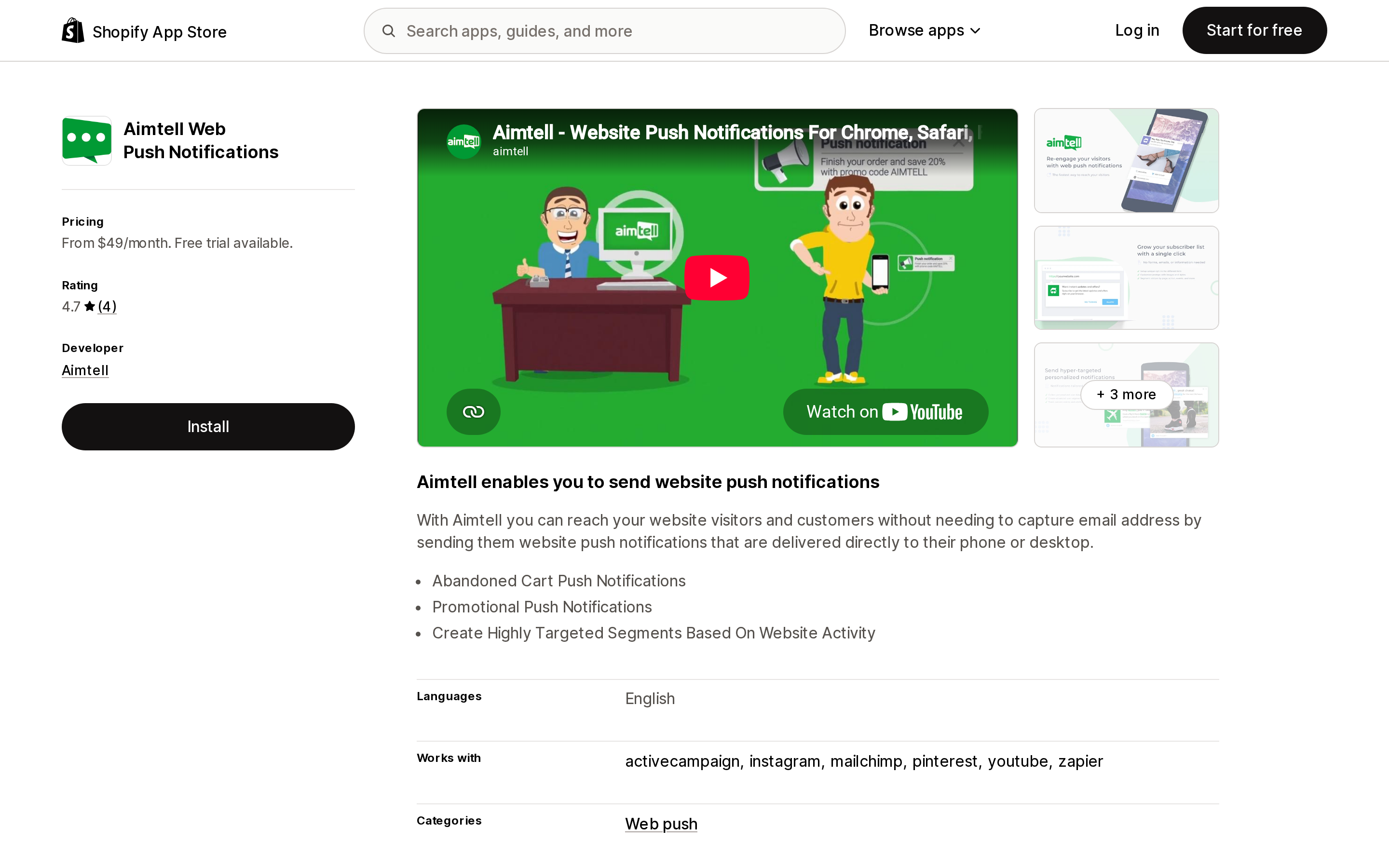Viewport: 1389px width, 868px height.
Task: Click the Works with integrations list text
Action: (x=864, y=761)
